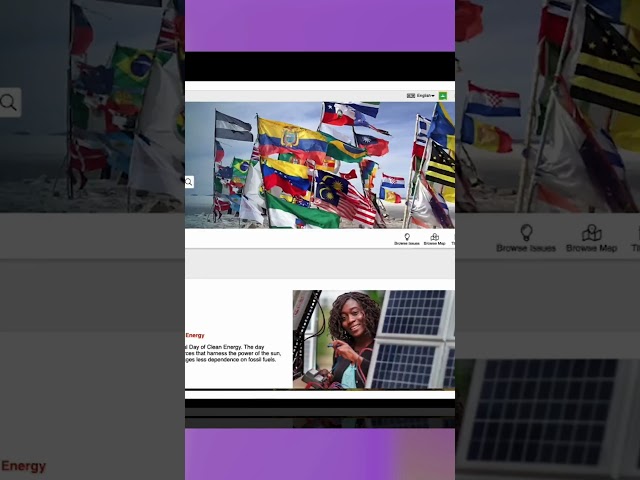The image size is (640, 480).
Task: Open the woman with solar panels photo
Action: tap(373, 339)
